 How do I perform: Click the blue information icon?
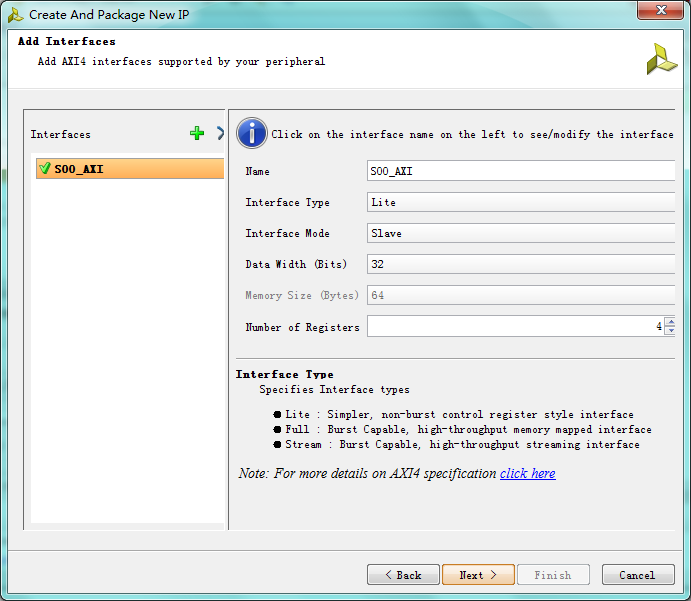coord(252,133)
